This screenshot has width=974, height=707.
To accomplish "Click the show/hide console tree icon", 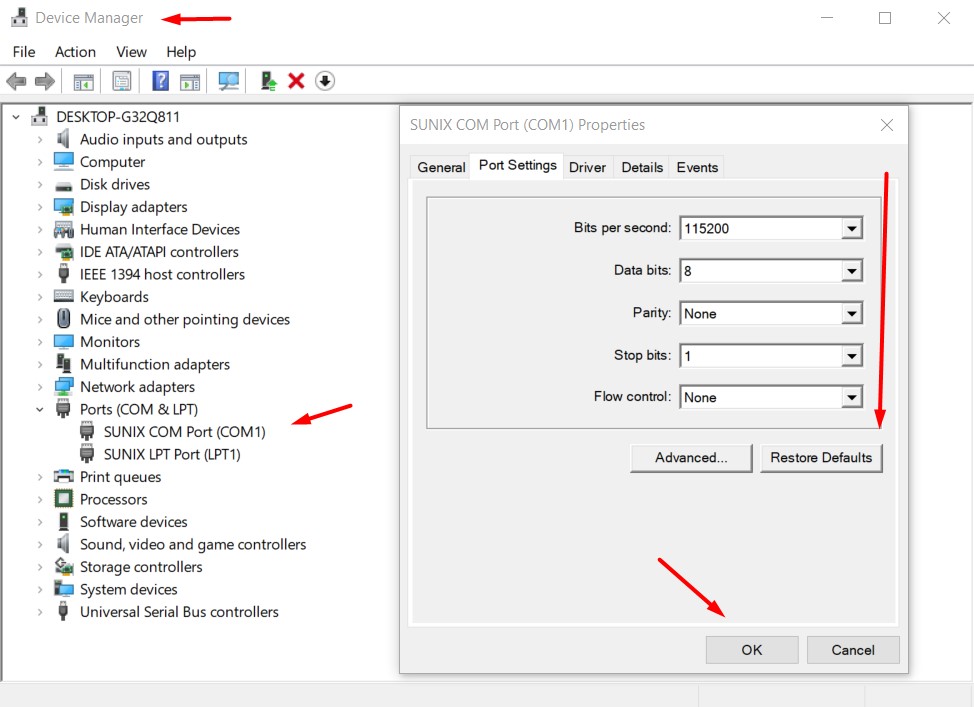I will click(83, 81).
